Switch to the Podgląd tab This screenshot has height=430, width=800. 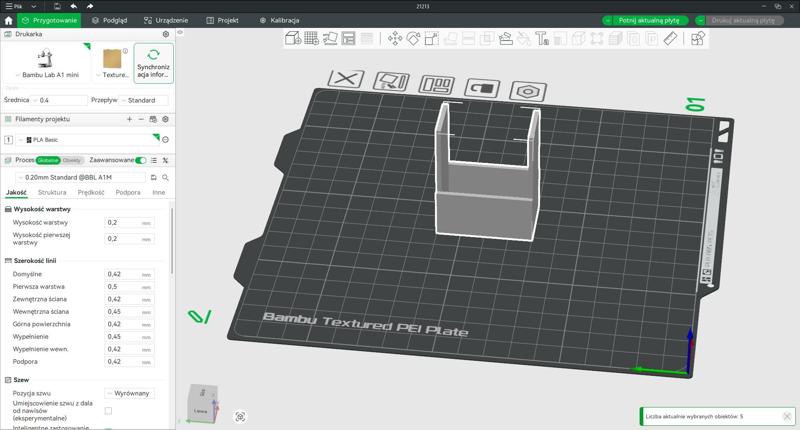pos(110,20)
